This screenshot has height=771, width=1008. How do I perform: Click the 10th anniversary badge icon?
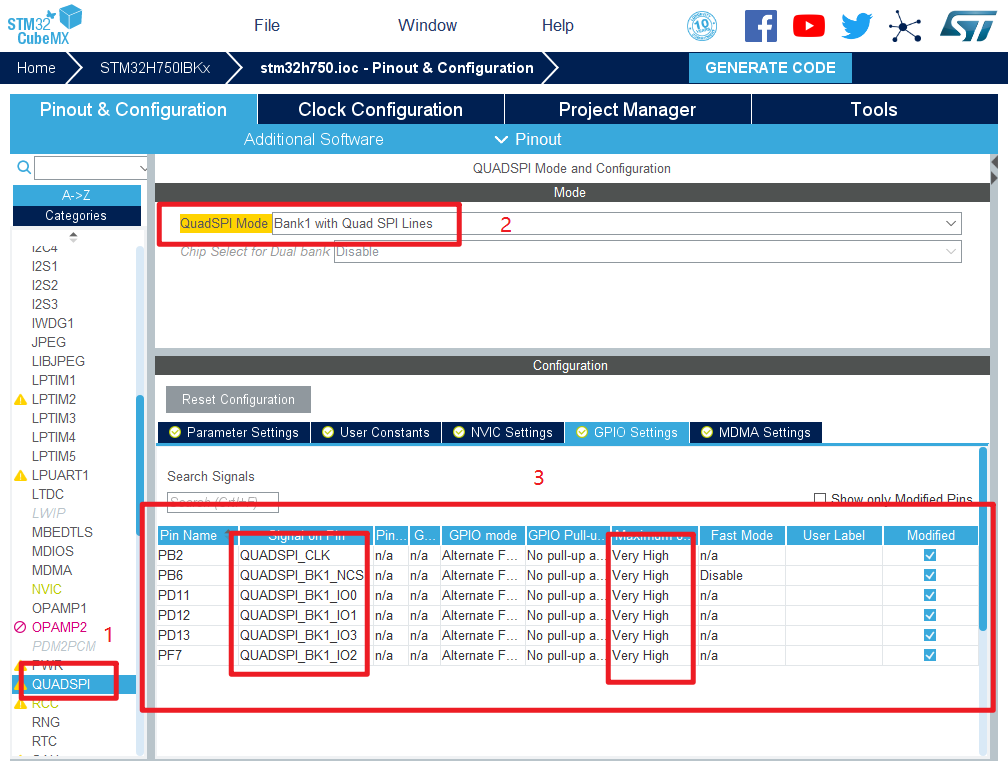(x=702, y=26)
